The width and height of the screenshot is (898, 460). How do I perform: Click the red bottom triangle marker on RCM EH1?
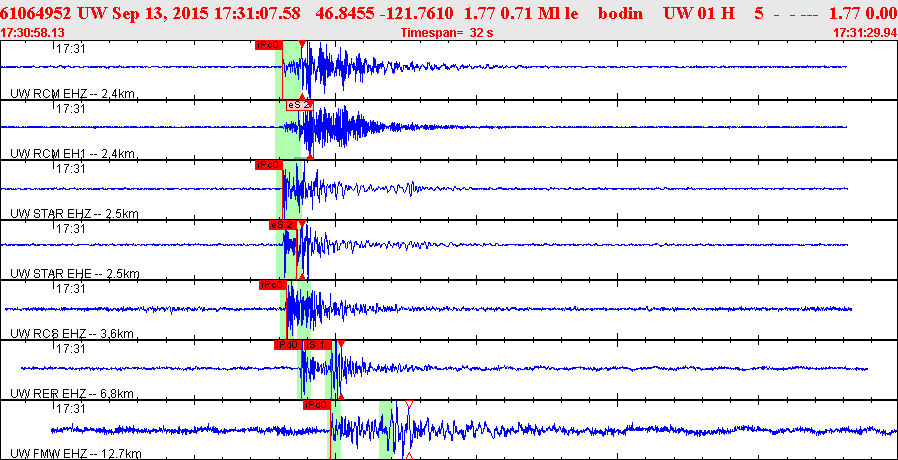310,156
